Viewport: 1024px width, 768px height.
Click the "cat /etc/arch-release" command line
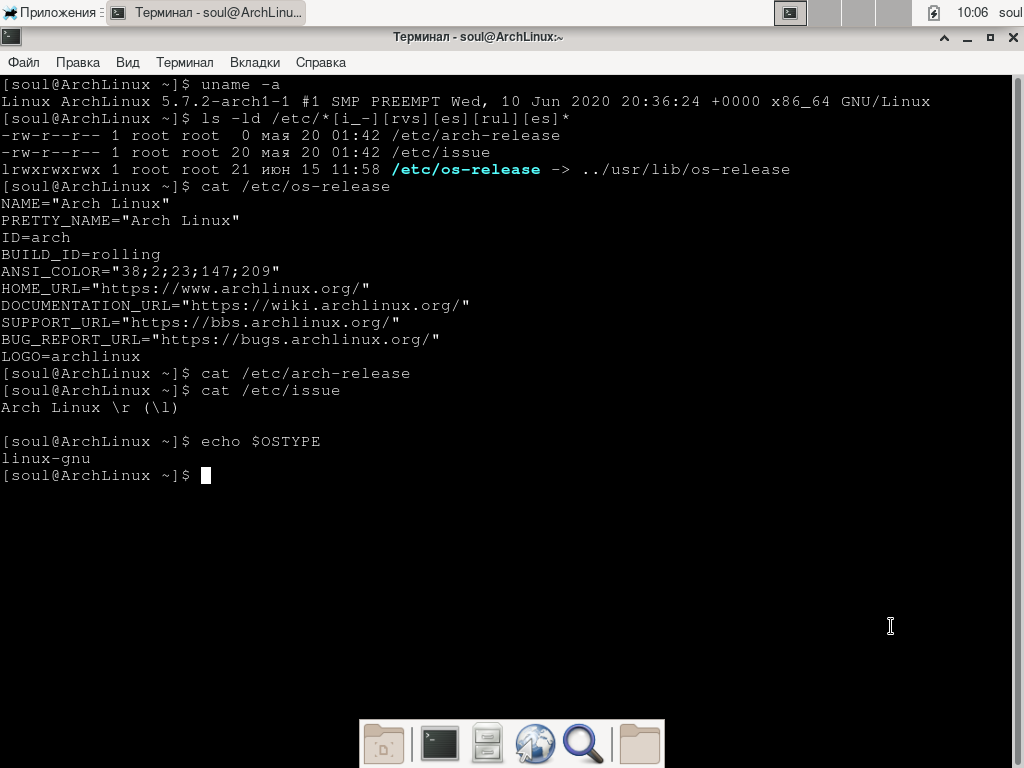click(x=206, y=374)
